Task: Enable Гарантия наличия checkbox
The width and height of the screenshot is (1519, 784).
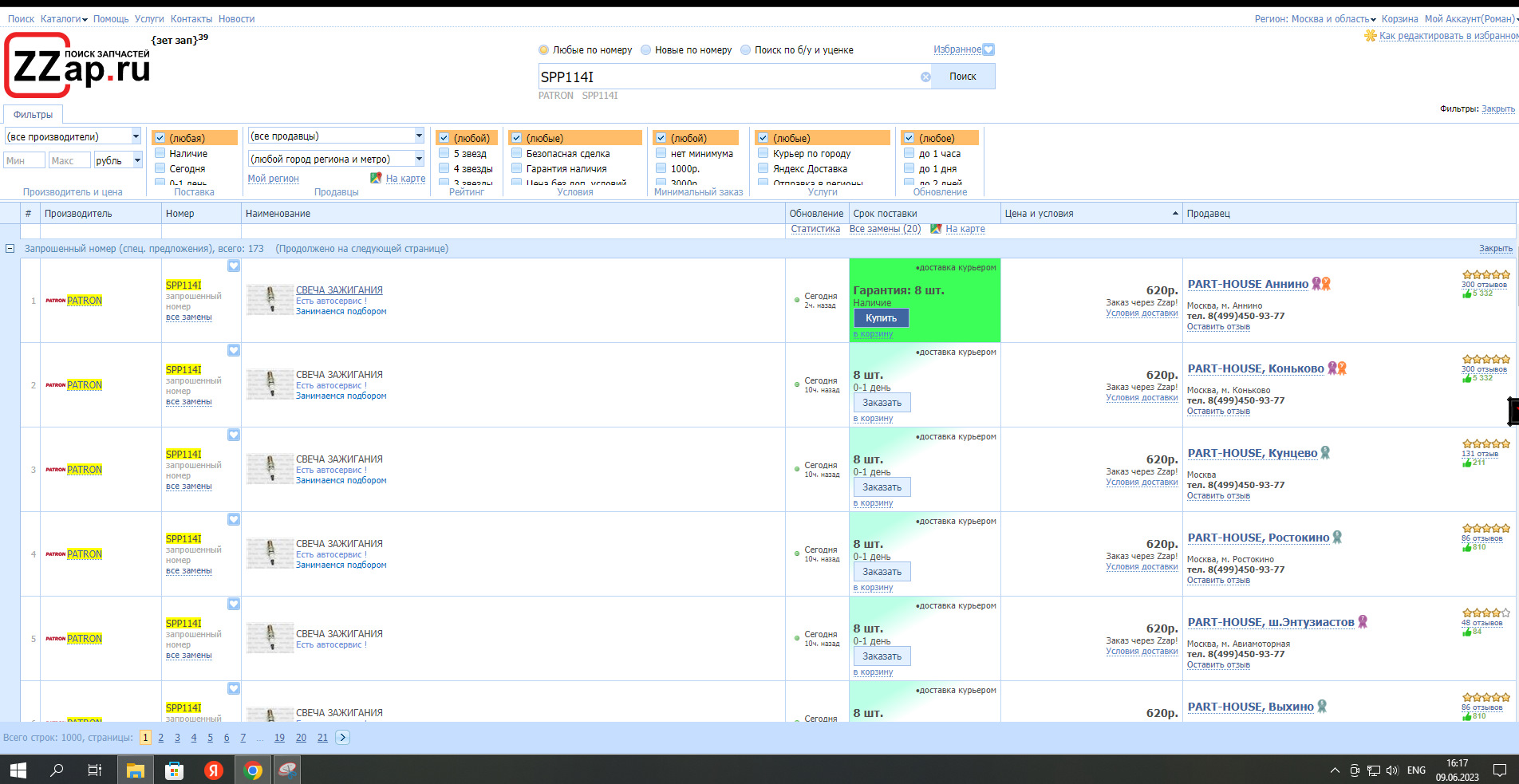Action: click(x=517, y=168)
